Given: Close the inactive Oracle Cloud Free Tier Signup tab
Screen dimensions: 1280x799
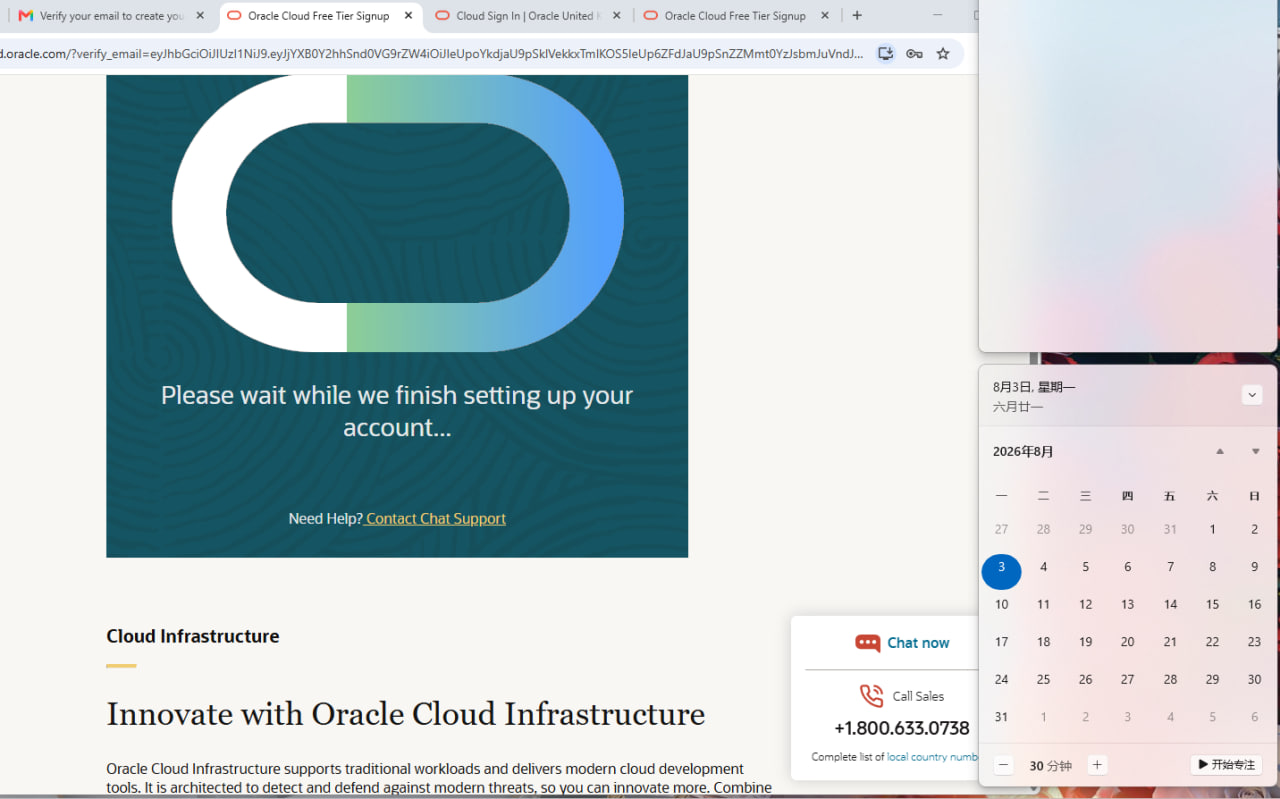Looking at the screenshot, I should coord(825,16).
